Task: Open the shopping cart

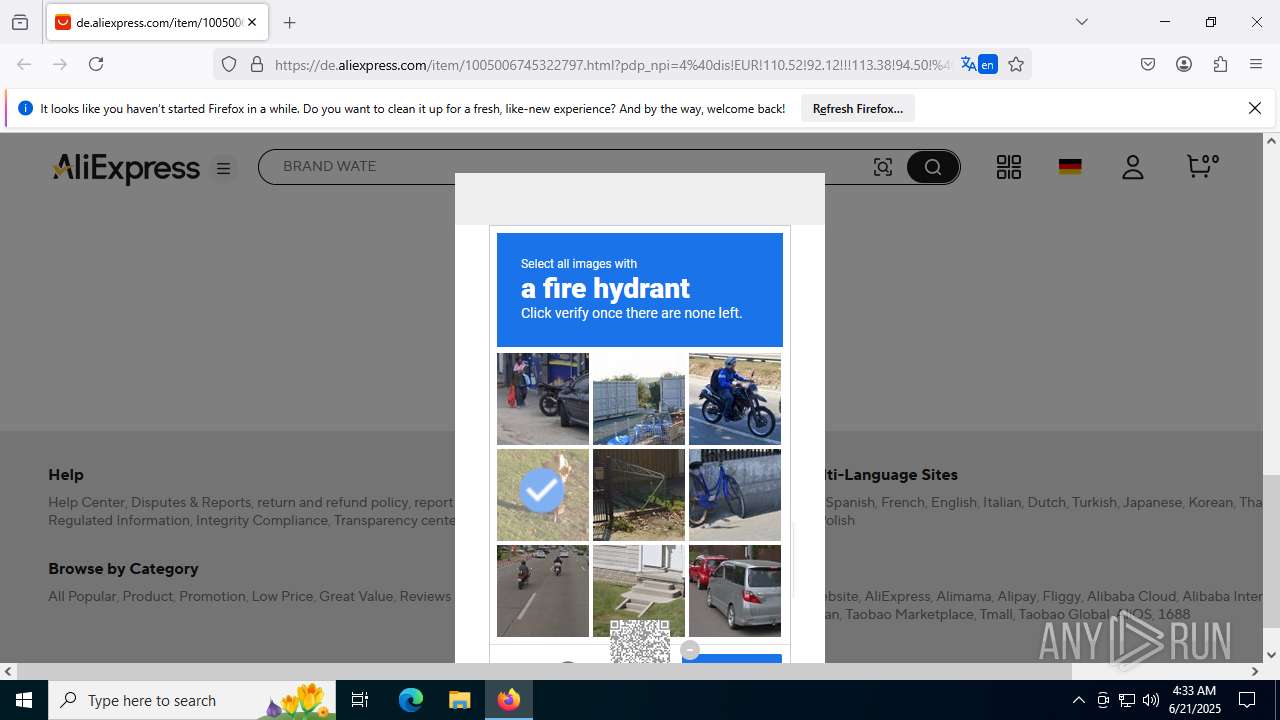Action: [1202, 166]
